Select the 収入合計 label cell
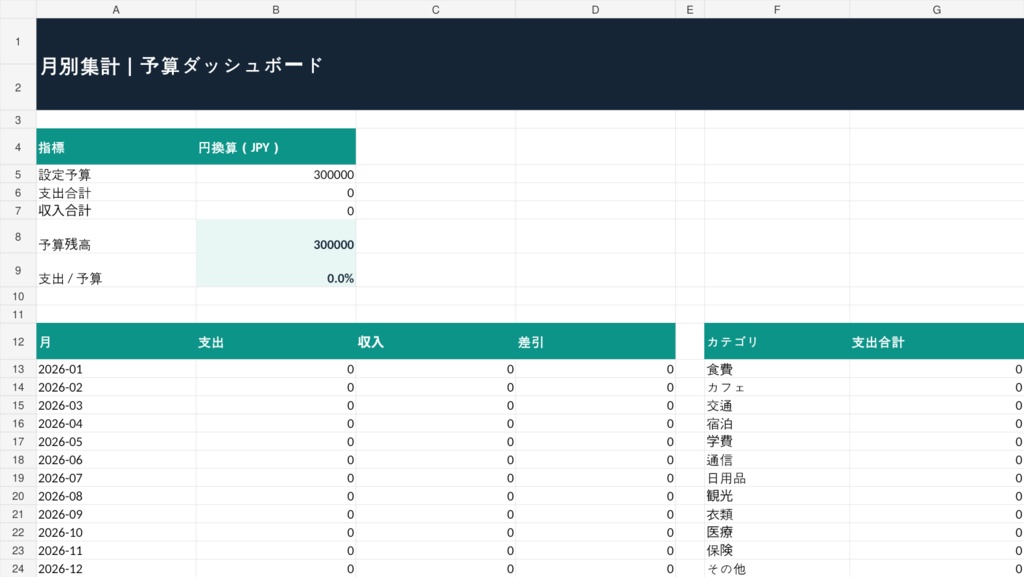This screenshot has height=577, width=1024. tap(116, 211)
